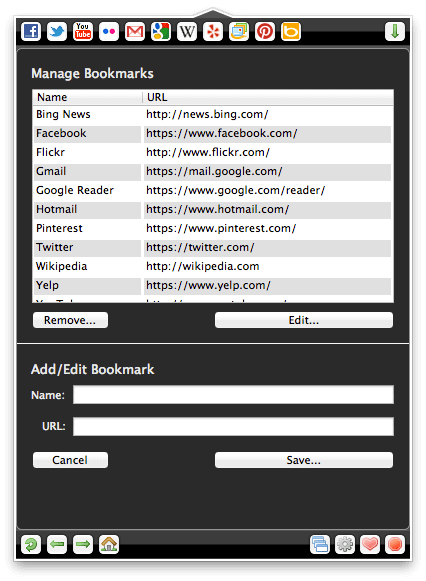
Task: Select the Facebook bookmark row
Action: [x=212, y=133]
